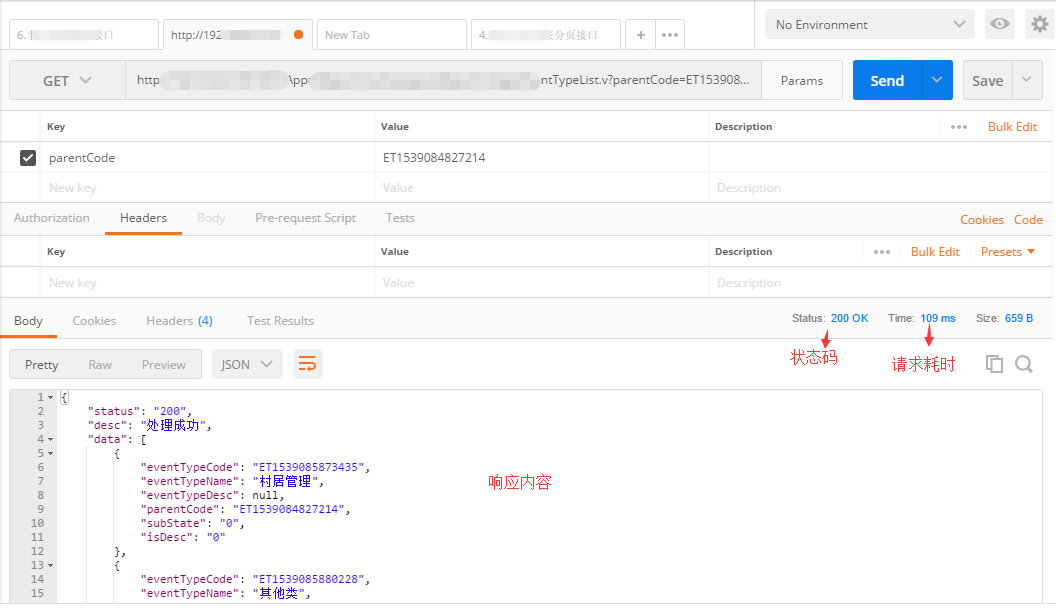Click the parentCode key field
This screenshot has width=1056, height=608.
[207, 158]
